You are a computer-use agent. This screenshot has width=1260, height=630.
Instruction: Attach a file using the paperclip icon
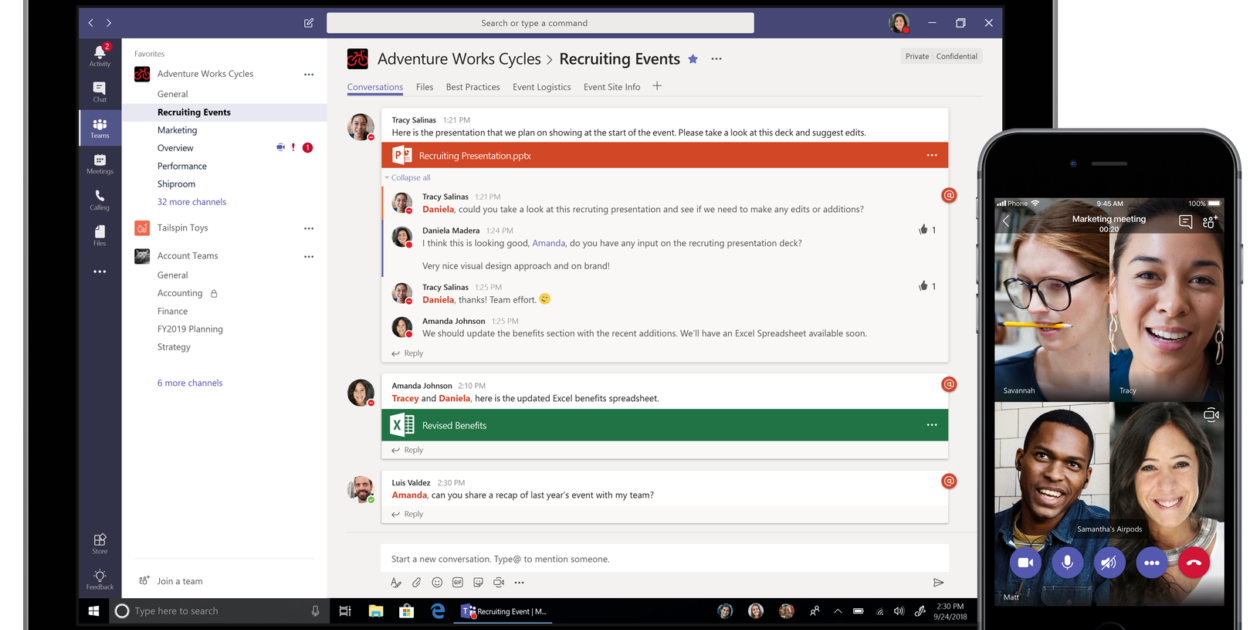tap(416, 581)
